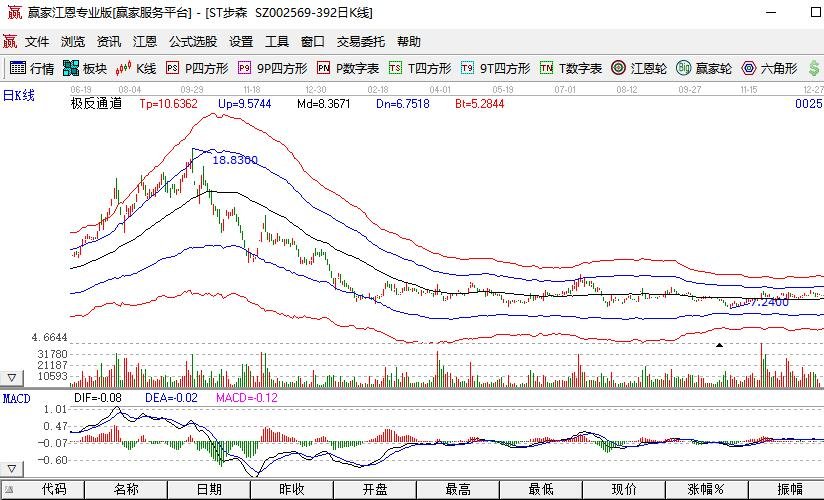Open the 江恩 menu

[x=145, y=42]
